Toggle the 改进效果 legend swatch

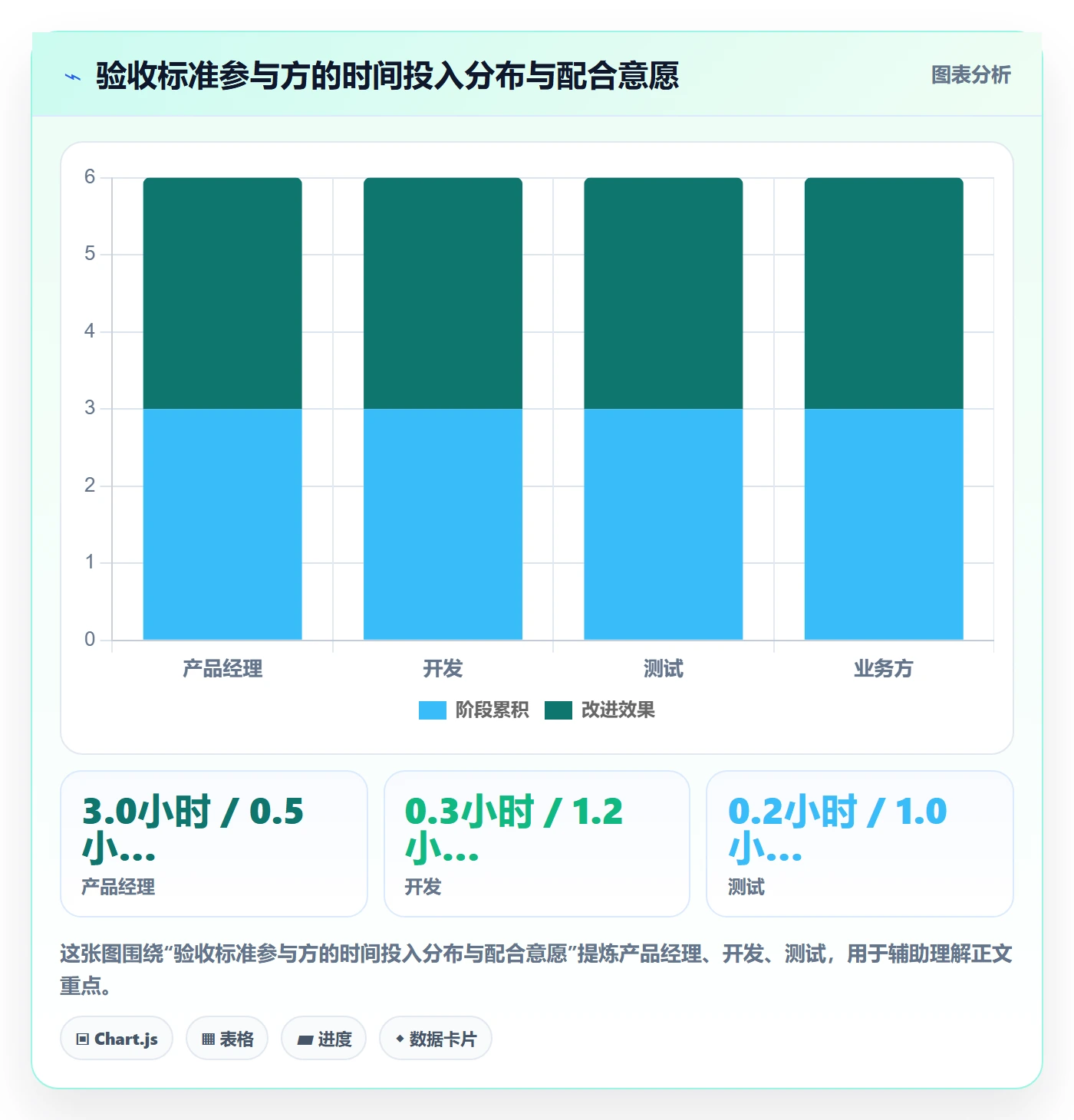point(558,710)
